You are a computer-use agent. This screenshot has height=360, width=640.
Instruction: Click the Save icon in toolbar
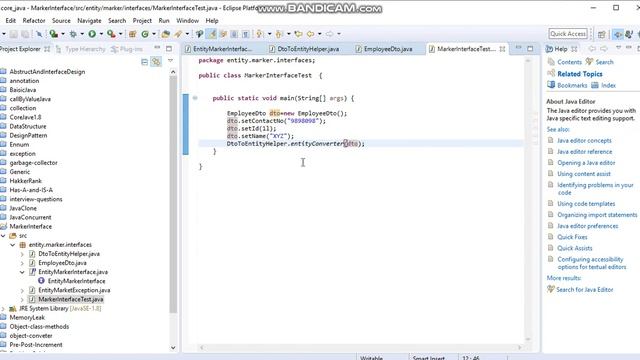click(13, 34)
